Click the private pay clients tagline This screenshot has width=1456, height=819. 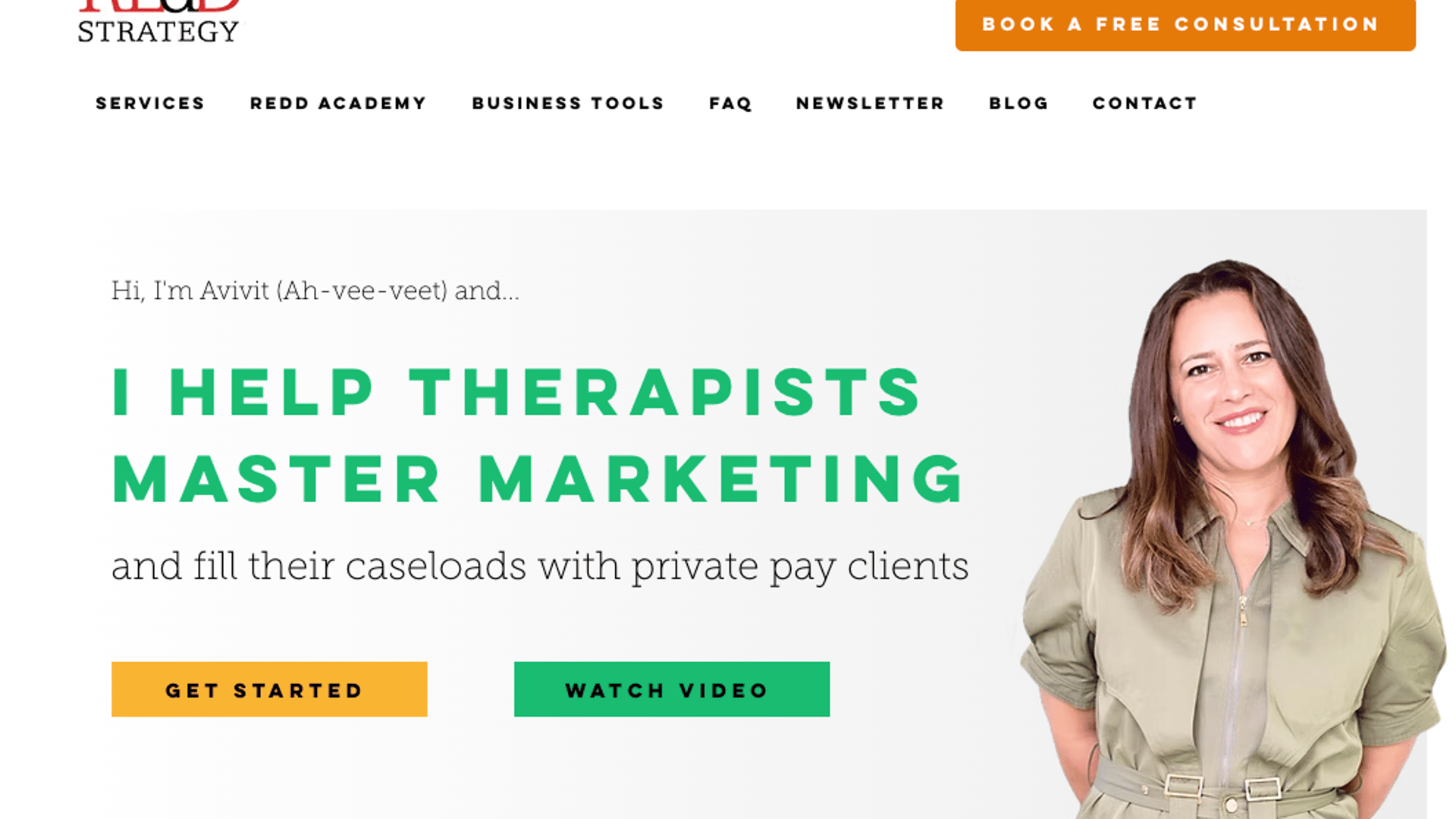pyautogui.click(x=540, y=567)
